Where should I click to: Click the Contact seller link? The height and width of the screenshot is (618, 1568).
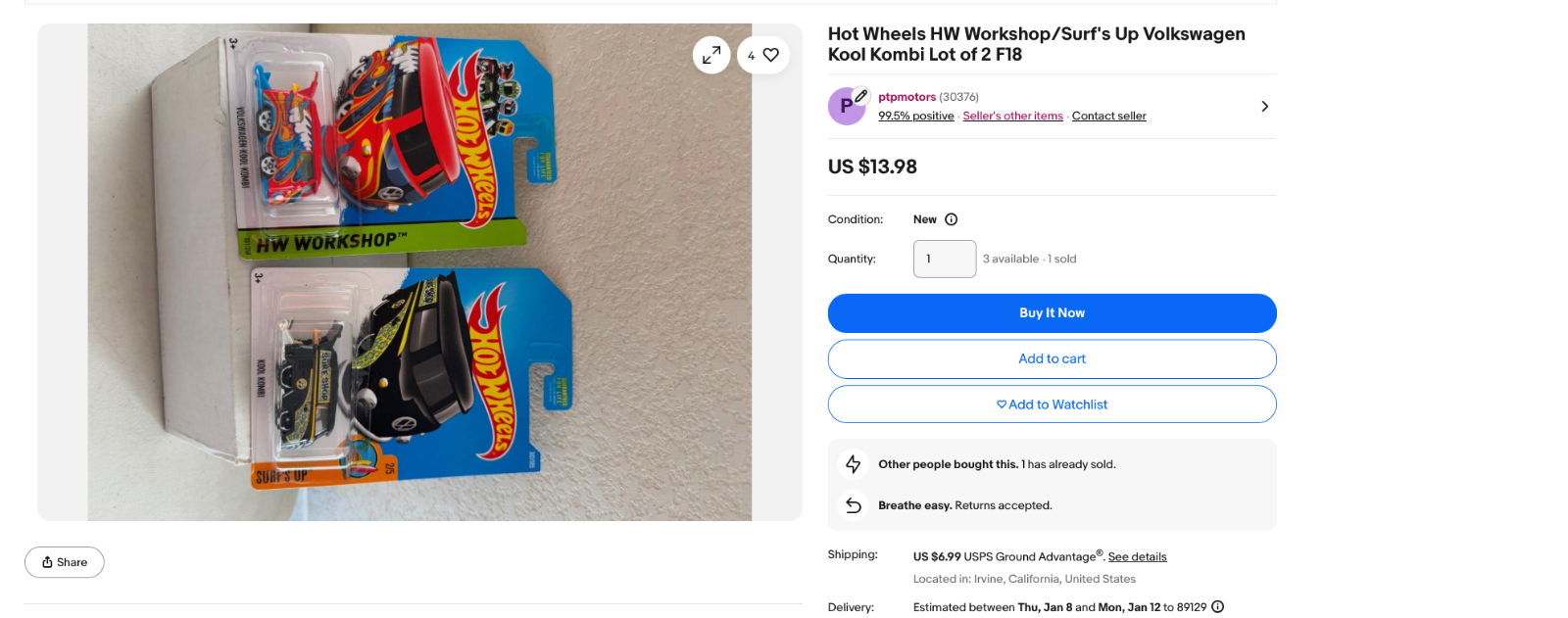[1108, 117]
